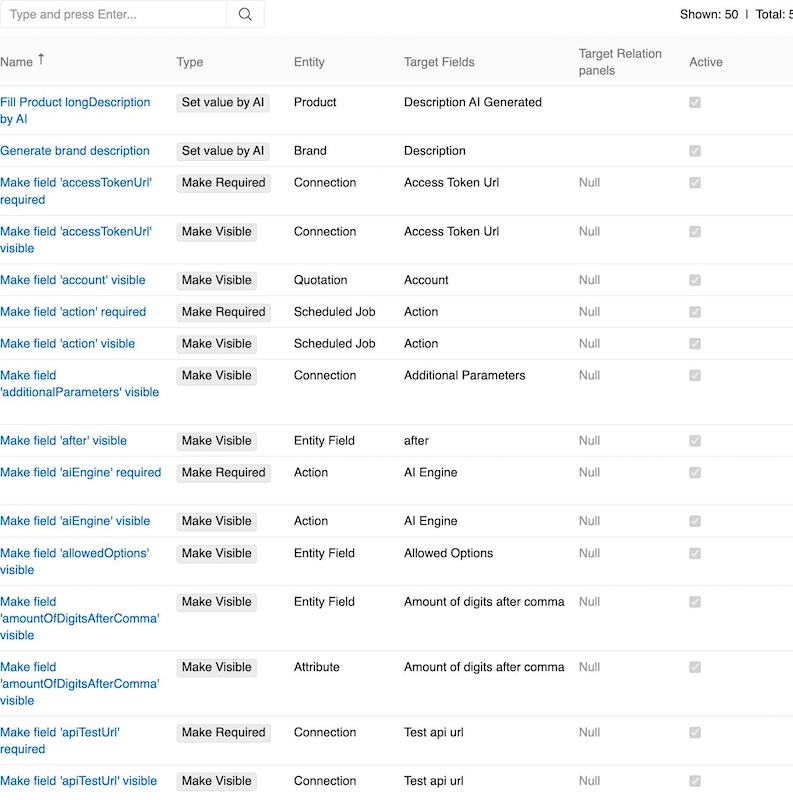Click Null cell in 'account' visible row
The width and height of the screenshot is (793, 800).
(589, 280)
